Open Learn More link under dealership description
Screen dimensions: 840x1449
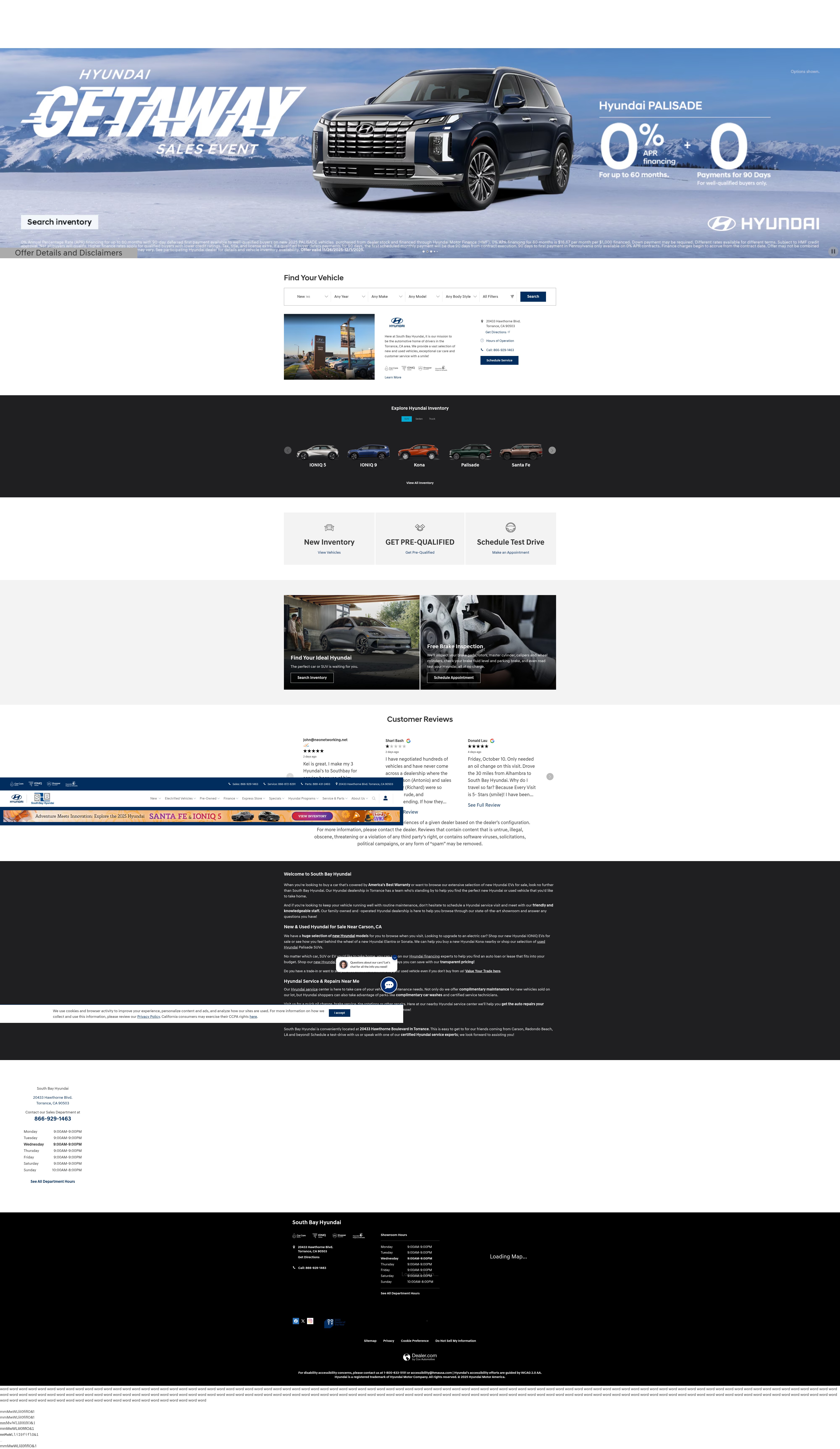393,377
